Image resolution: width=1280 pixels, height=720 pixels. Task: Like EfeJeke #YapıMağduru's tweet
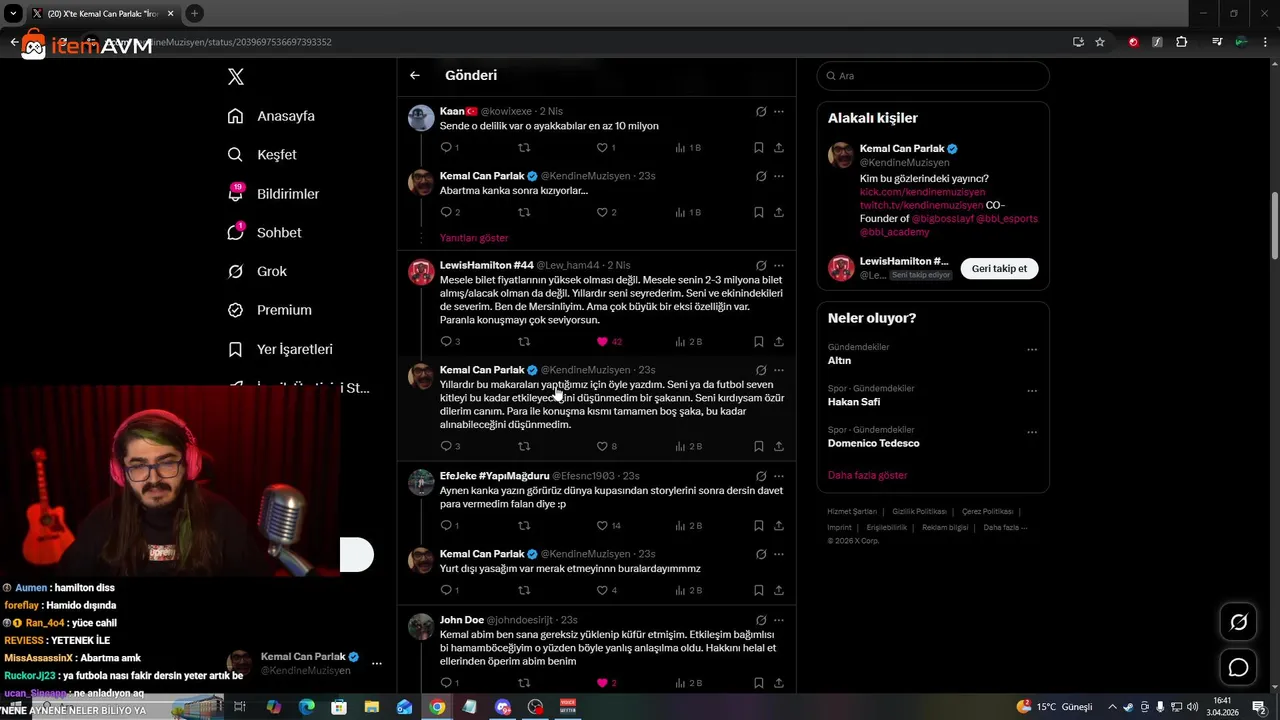(x=602, y=526)
